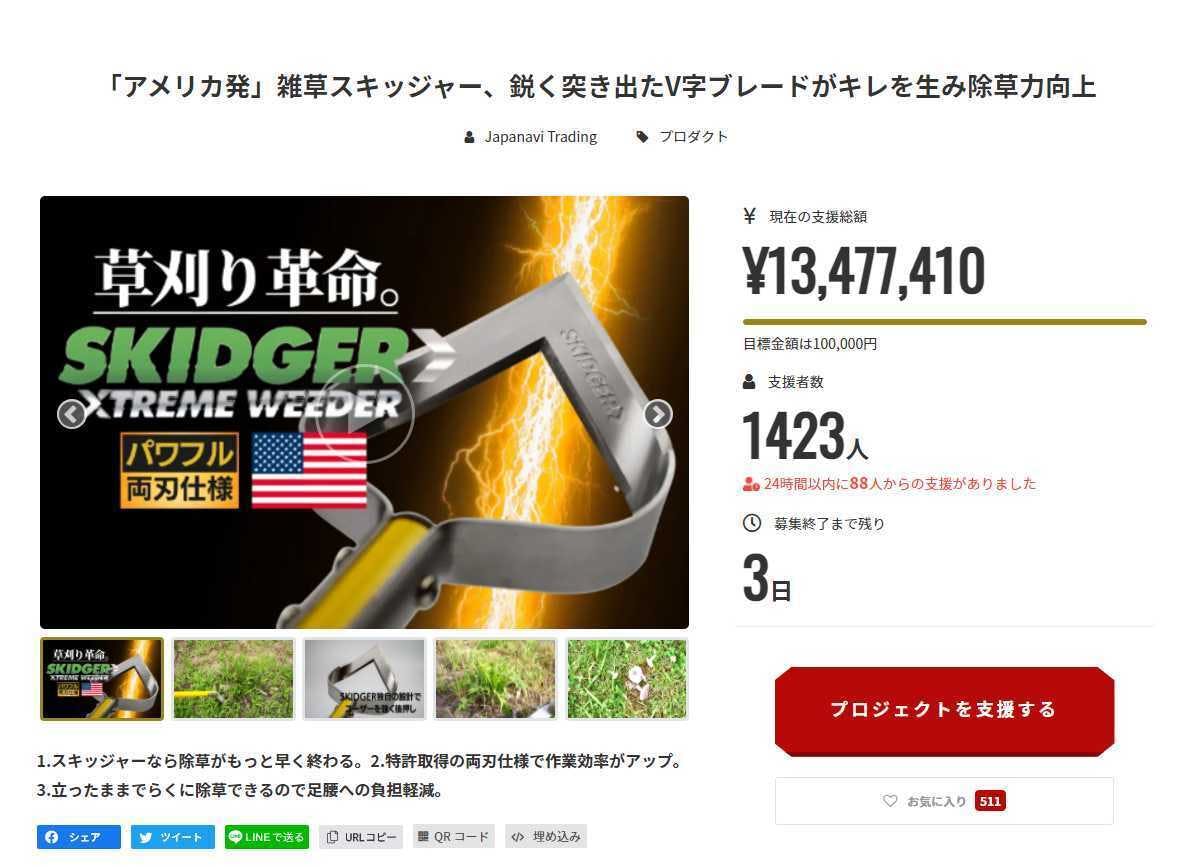
Task: Select the fourth grass weeds thumbnail
Action: click(496, 678)
